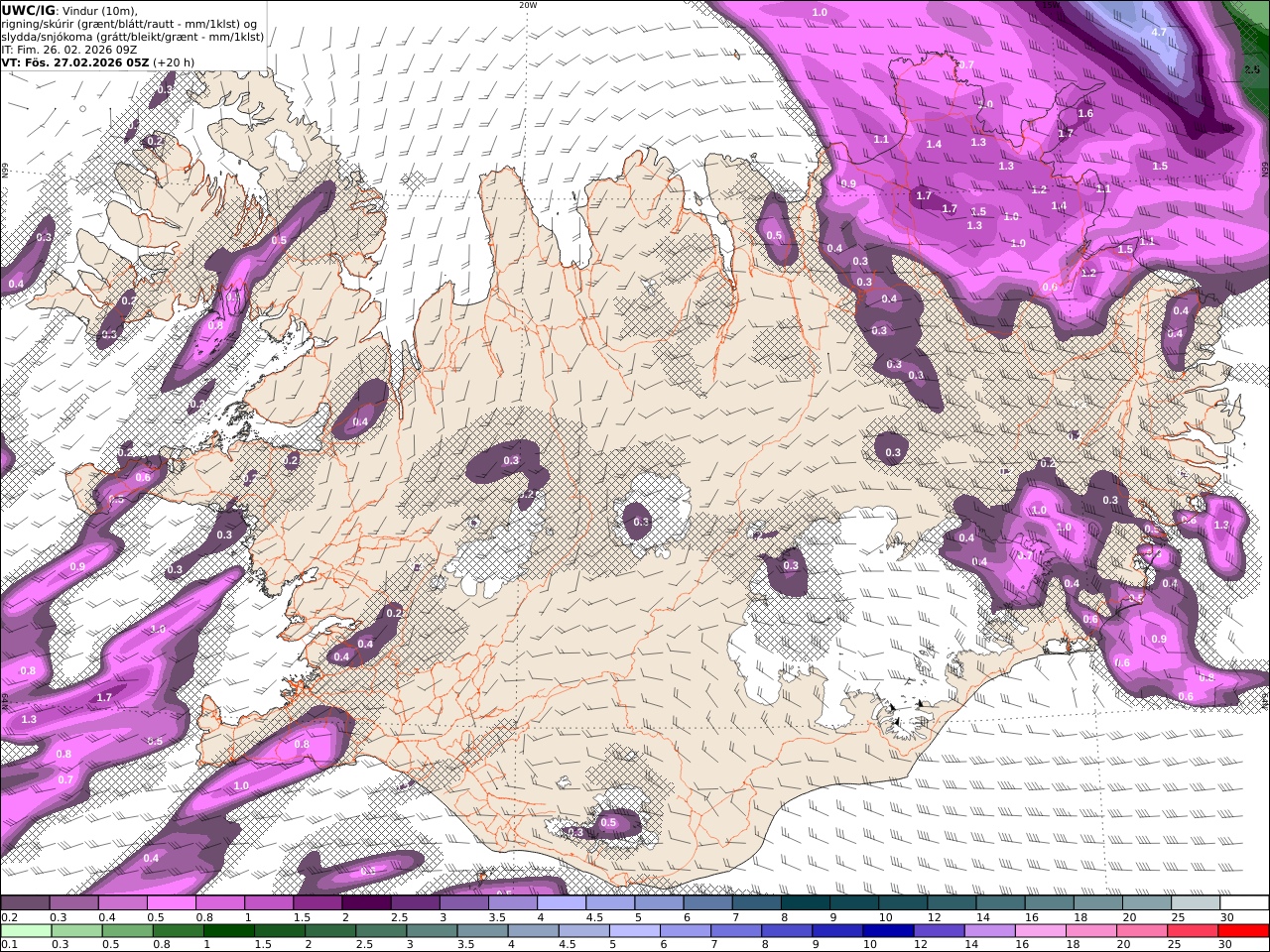Click the bottom-row legend swatch between 0.5 and 0.8
The height and width of the screenshot is (952, 1270).
click(127, 931)
